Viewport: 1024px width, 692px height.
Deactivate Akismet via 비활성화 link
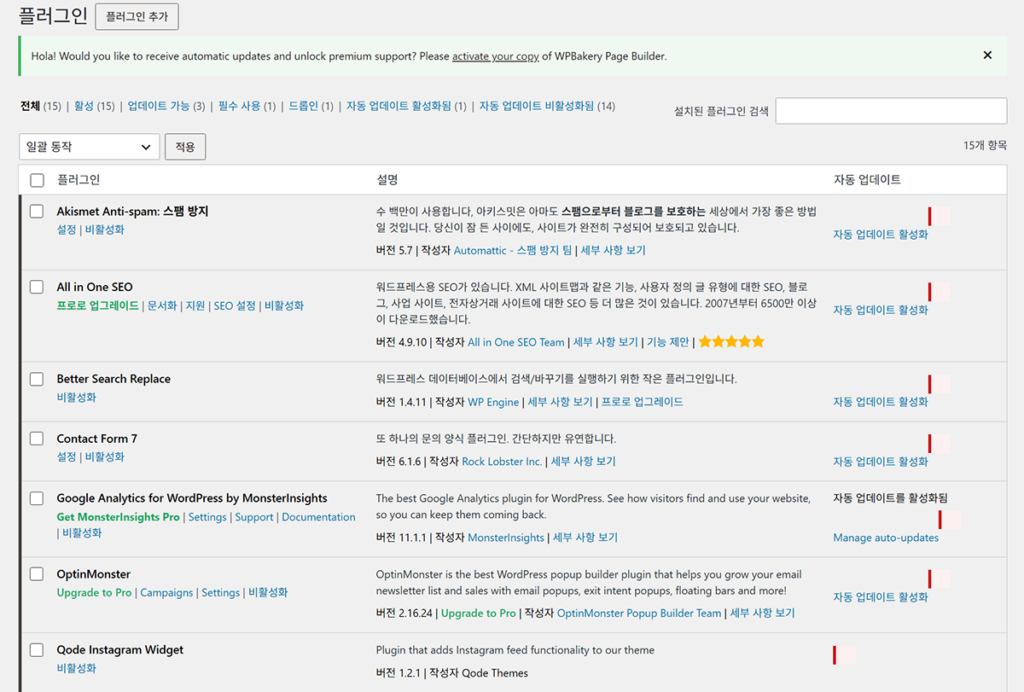104,230
